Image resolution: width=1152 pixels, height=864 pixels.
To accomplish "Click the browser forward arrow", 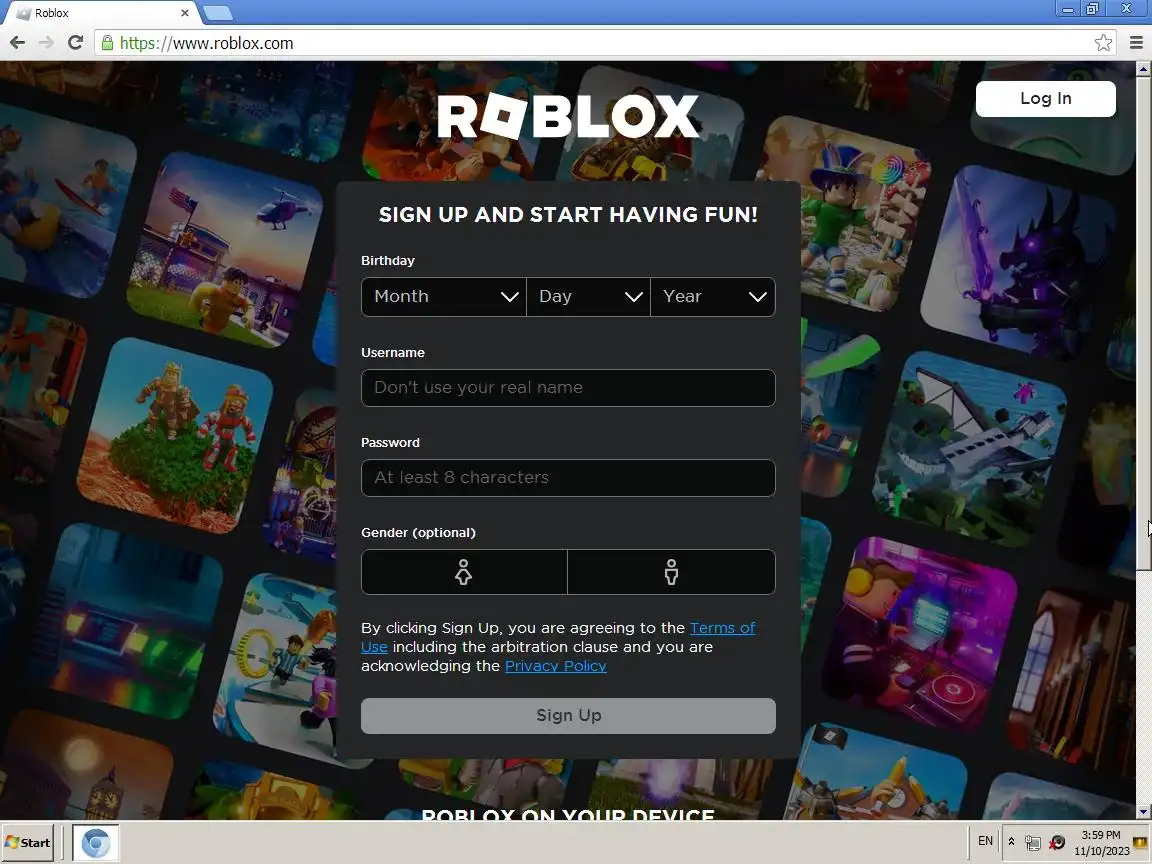I will click(x=46, y=43).
